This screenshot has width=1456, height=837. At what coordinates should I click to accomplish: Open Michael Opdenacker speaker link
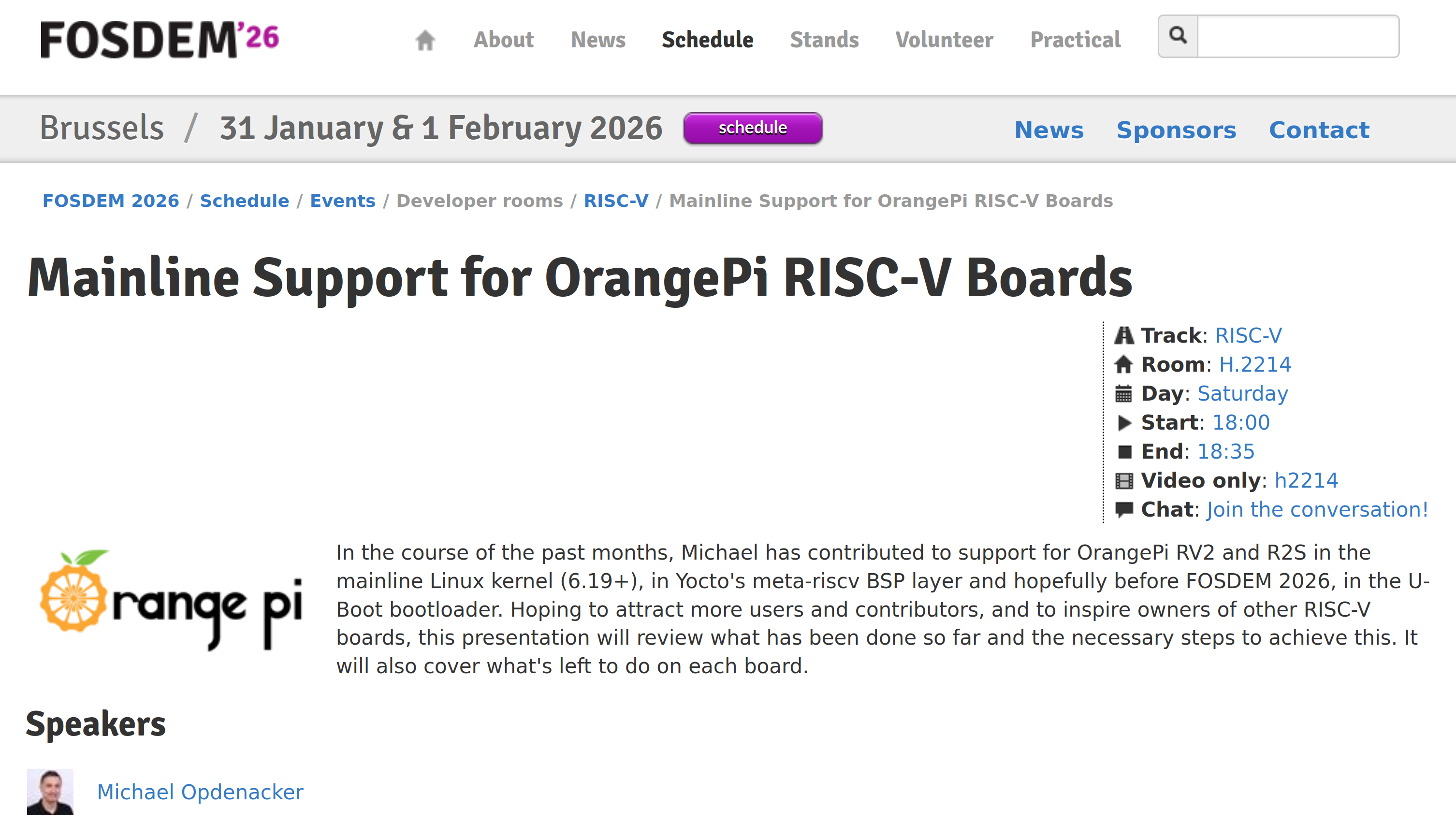click(x=200, y=792)
